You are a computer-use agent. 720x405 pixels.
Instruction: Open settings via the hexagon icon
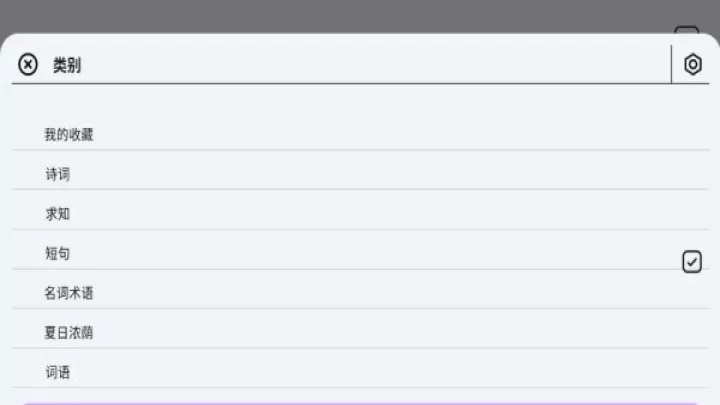tap(692, 65)
